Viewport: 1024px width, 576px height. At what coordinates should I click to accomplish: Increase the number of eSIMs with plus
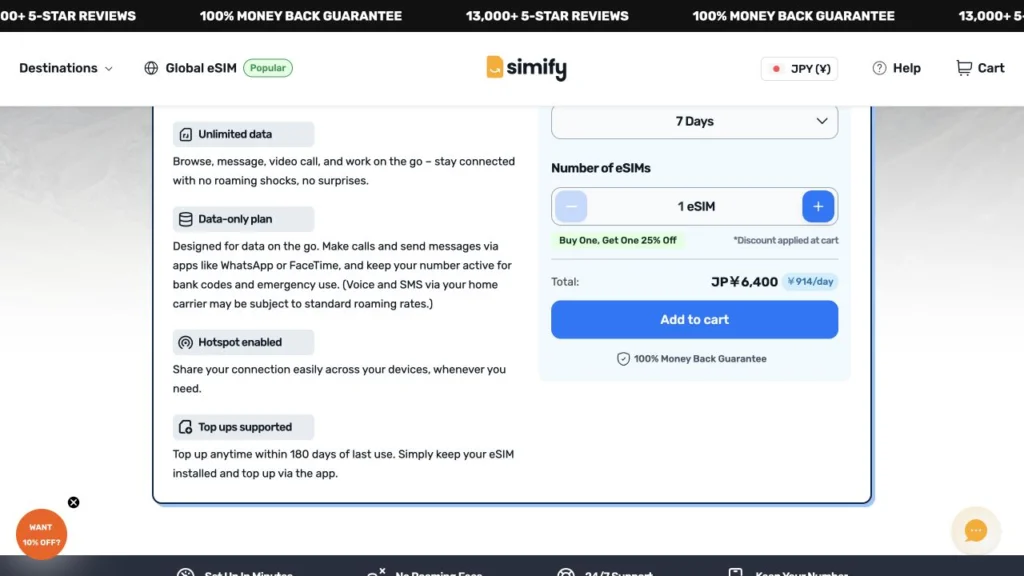tap(818, 206)
